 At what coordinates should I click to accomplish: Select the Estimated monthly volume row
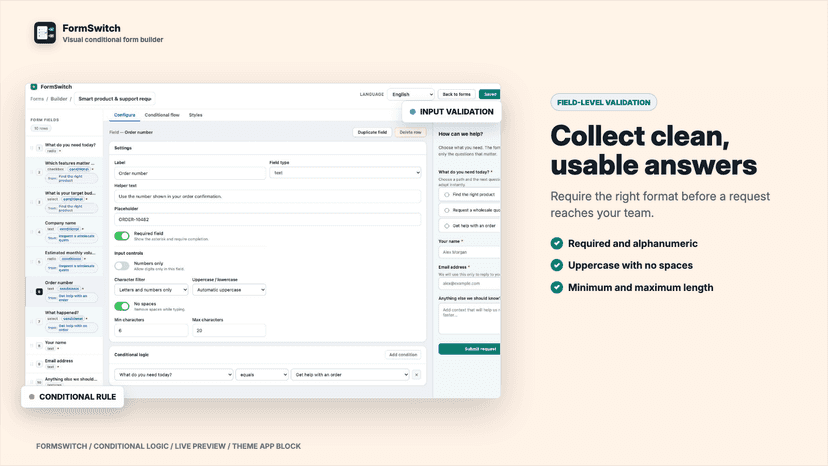click(64, 262)
